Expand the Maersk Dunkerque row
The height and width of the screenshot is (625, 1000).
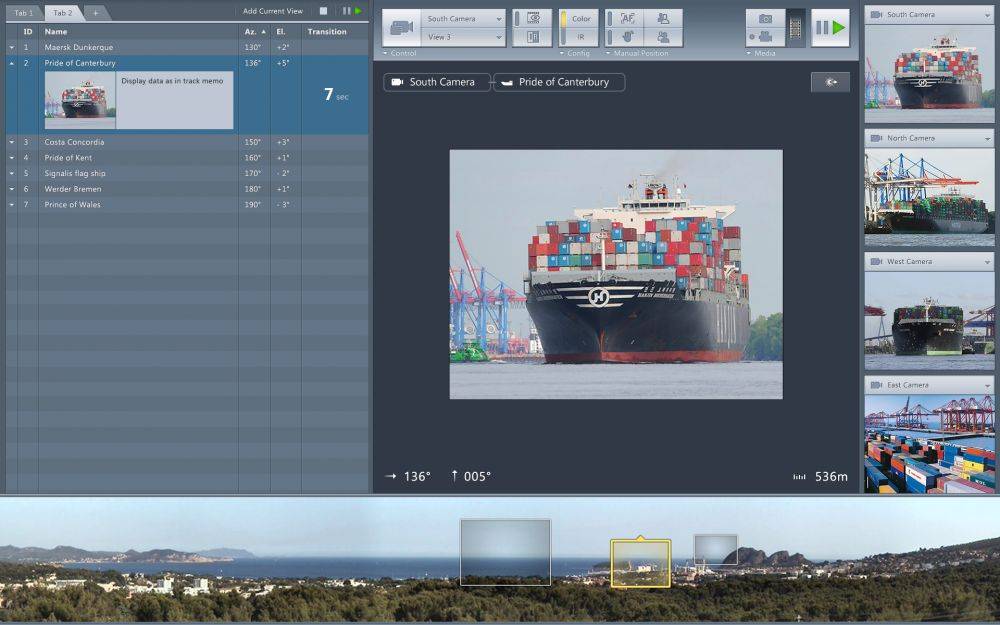(11, 47)
